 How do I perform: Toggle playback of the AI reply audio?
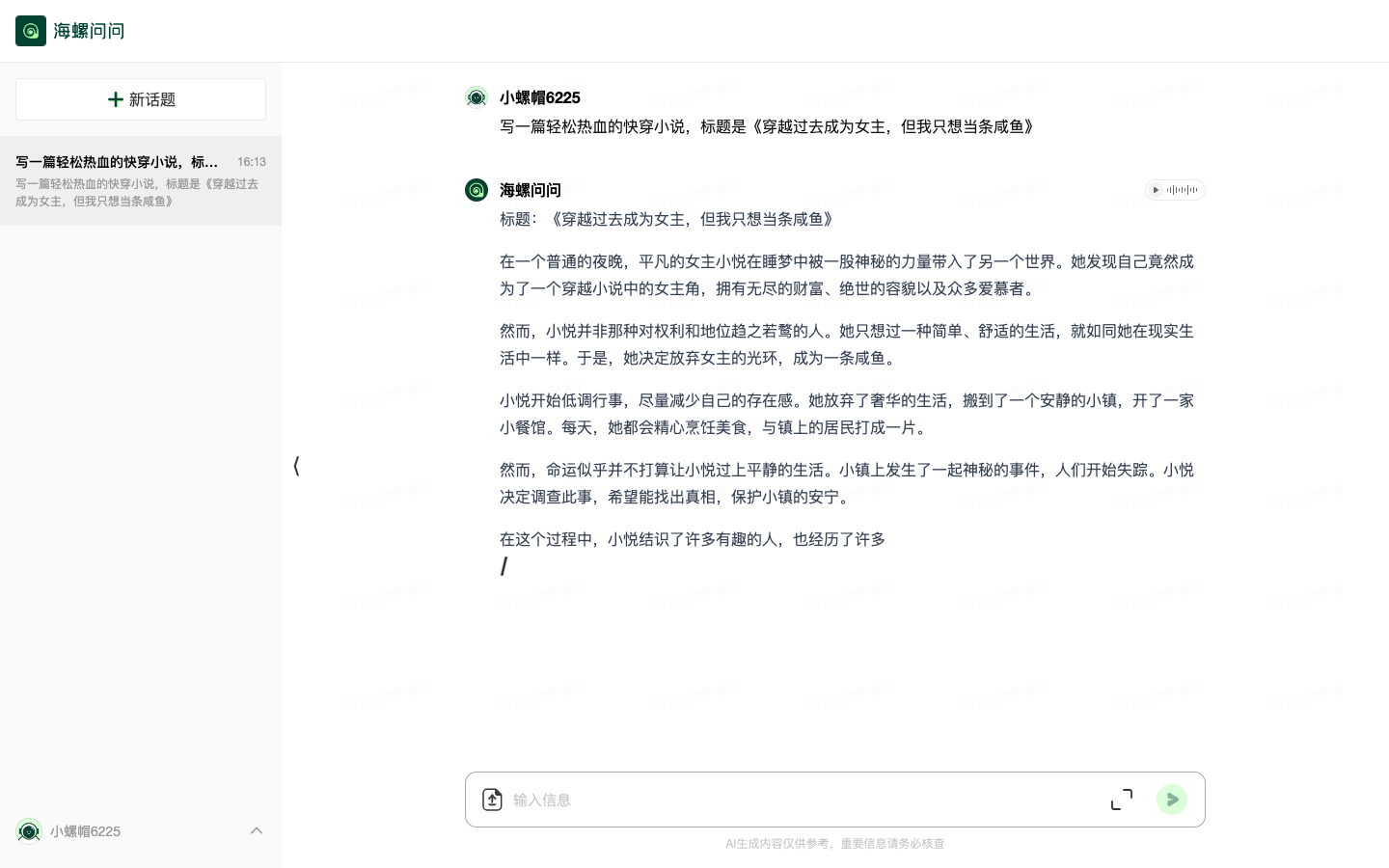tap(1156, 190)
